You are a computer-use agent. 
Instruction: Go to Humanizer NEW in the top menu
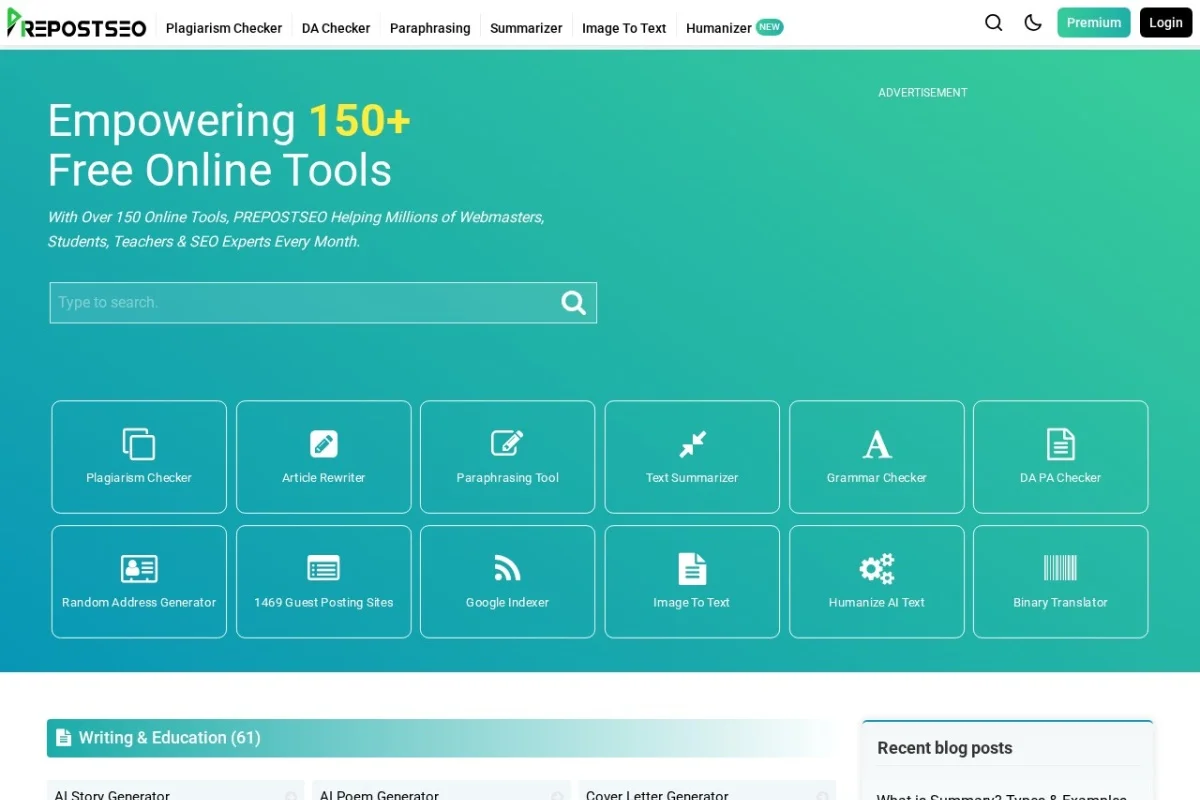[734, 28]
